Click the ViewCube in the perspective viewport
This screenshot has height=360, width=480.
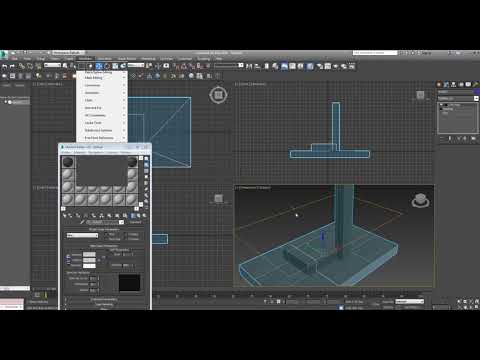pos(420,201)
